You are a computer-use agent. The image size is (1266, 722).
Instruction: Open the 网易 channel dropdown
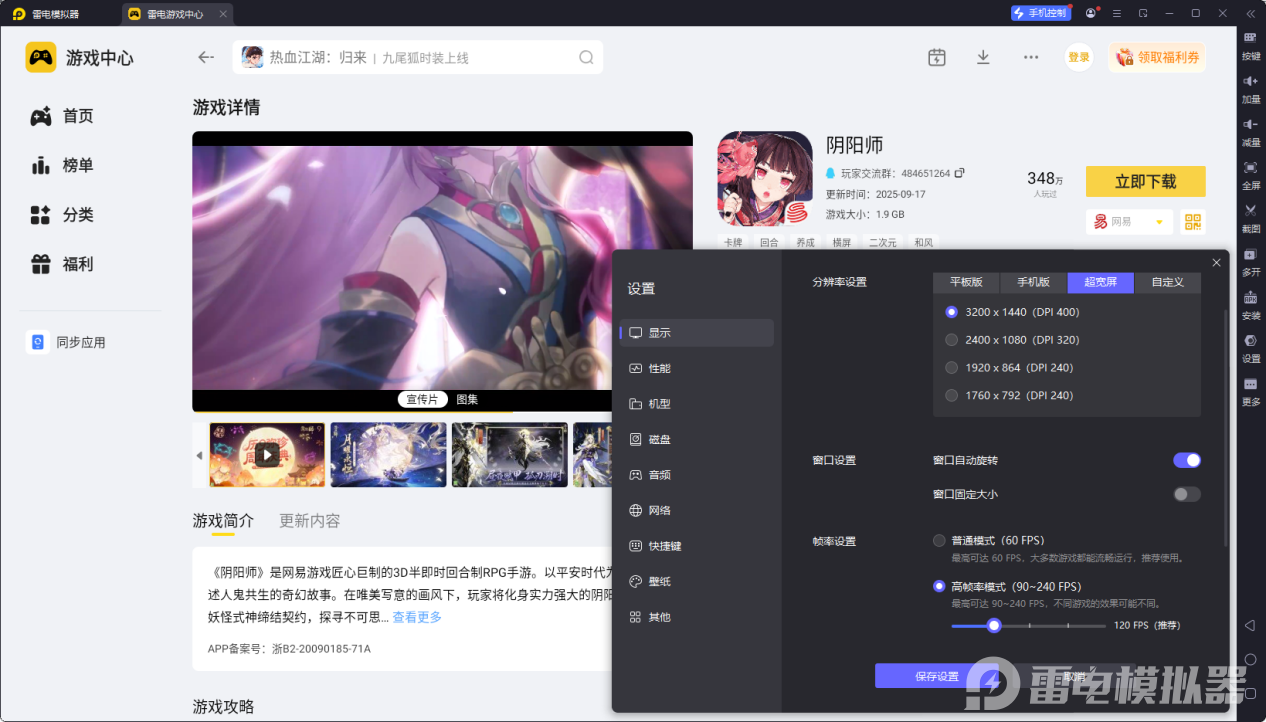click(1129, 222)
